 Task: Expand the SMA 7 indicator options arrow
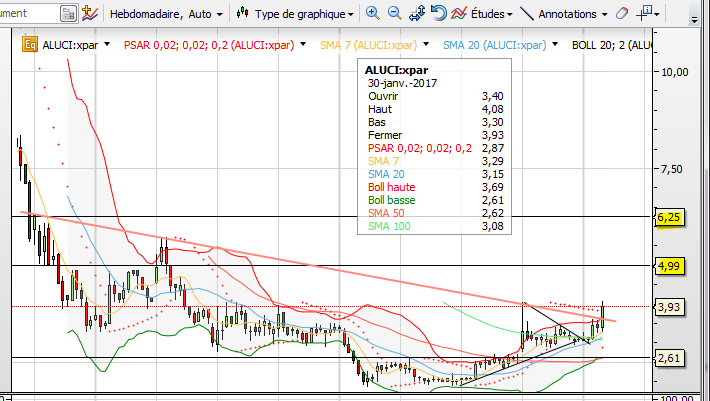tap(426, 44)
